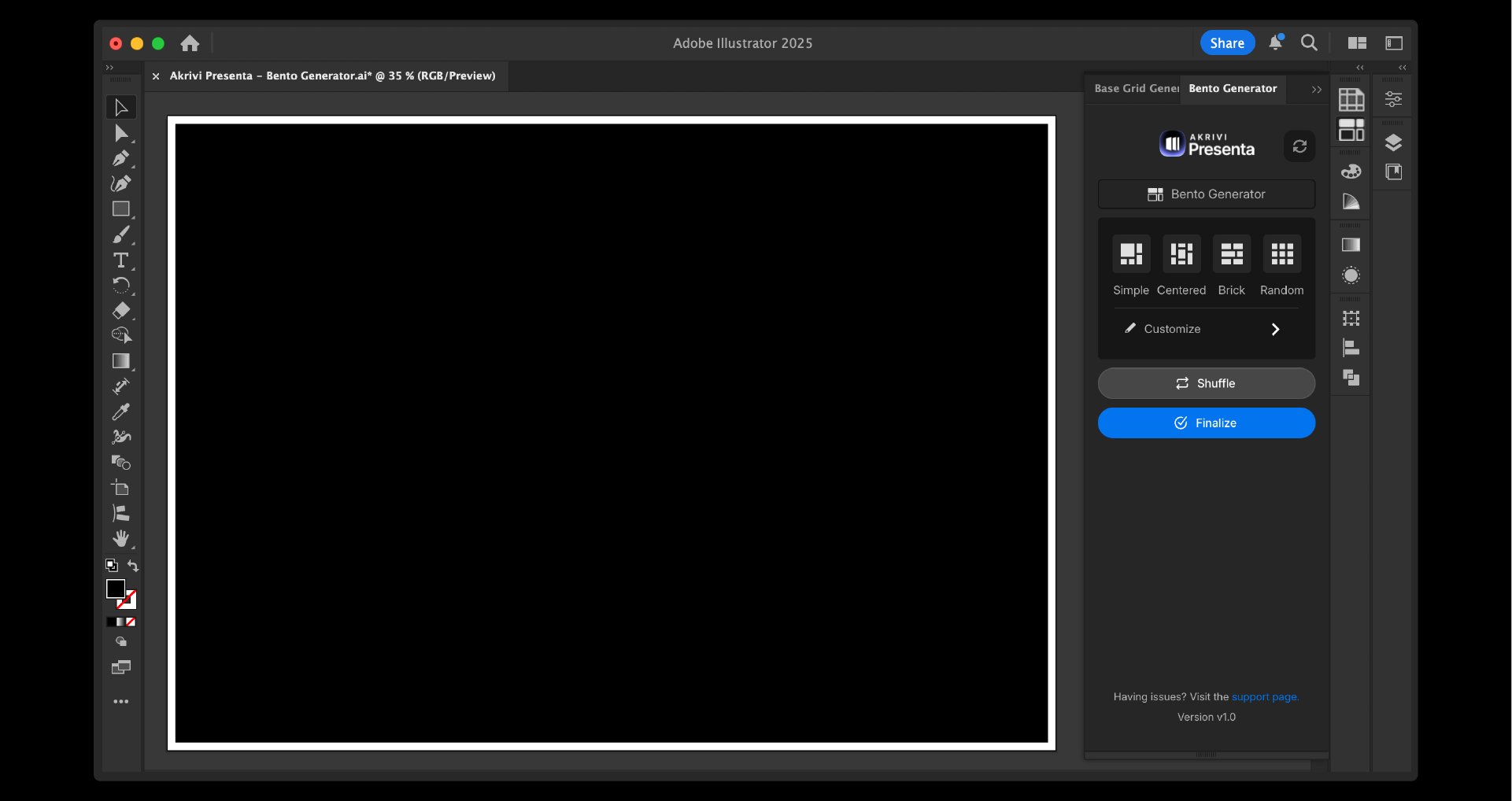Select the Rectangle tool

pos(121,209)
